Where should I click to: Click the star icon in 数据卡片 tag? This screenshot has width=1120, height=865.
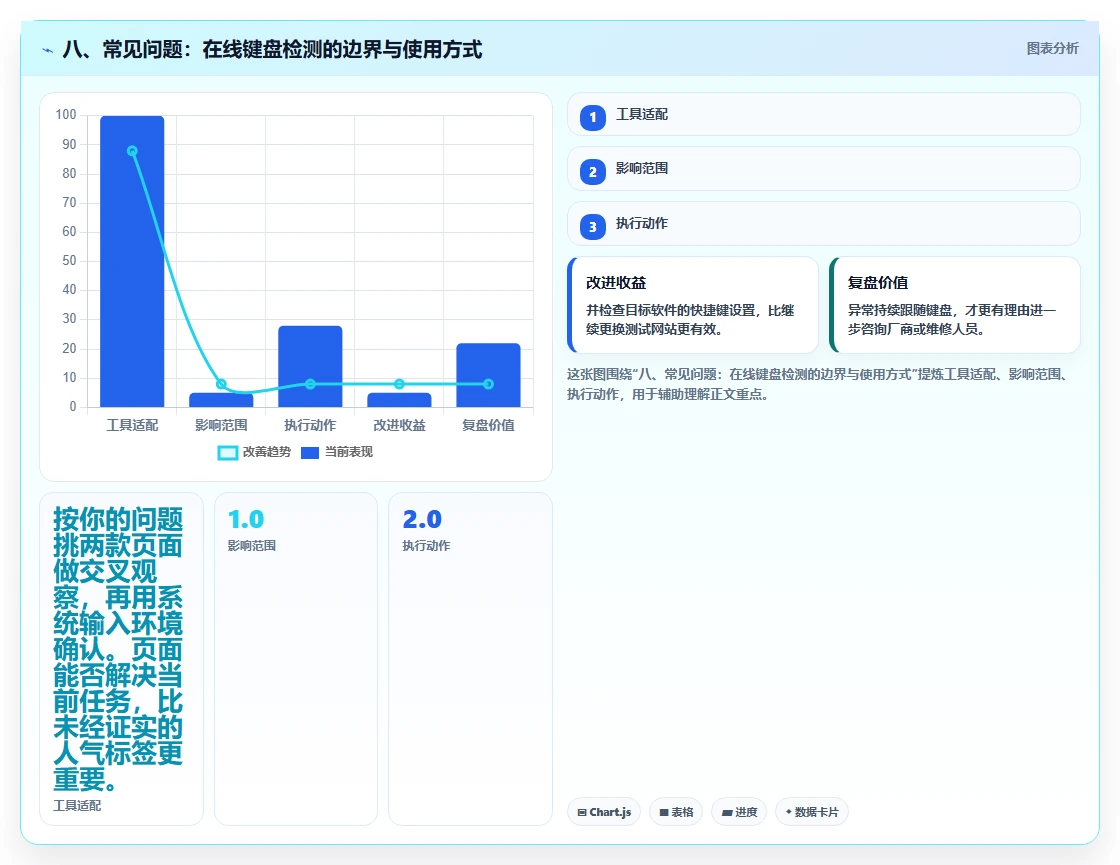[789, 811]
